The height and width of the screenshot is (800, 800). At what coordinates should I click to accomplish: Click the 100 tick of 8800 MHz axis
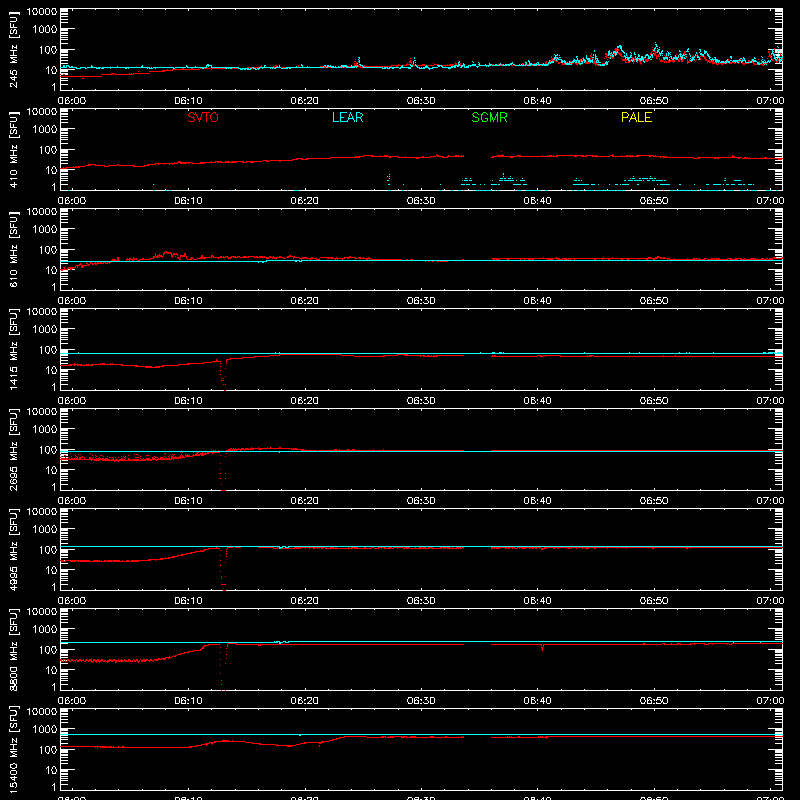pyautogui.click(x=48, y=650)
